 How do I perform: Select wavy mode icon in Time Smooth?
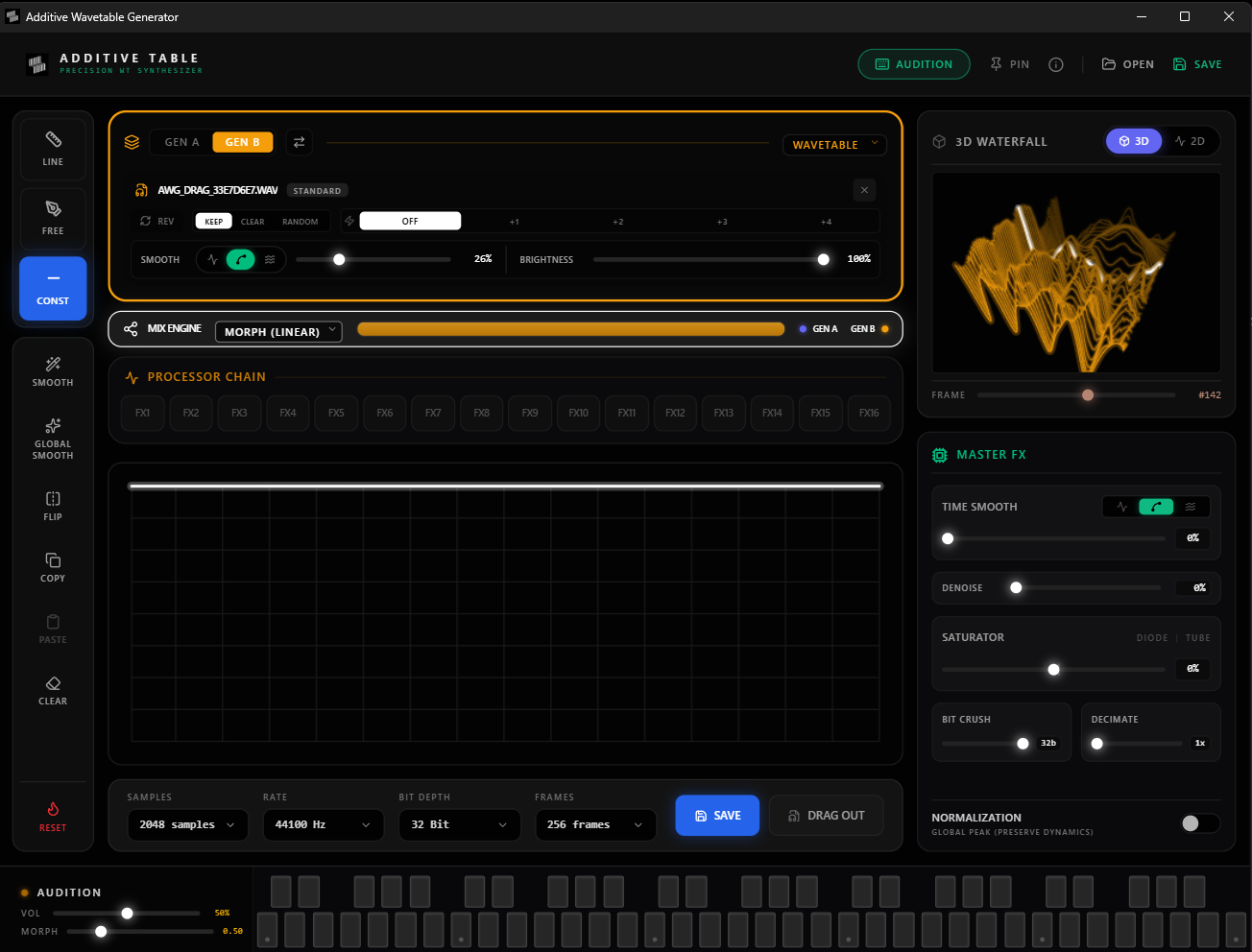tap(1191, 507)
